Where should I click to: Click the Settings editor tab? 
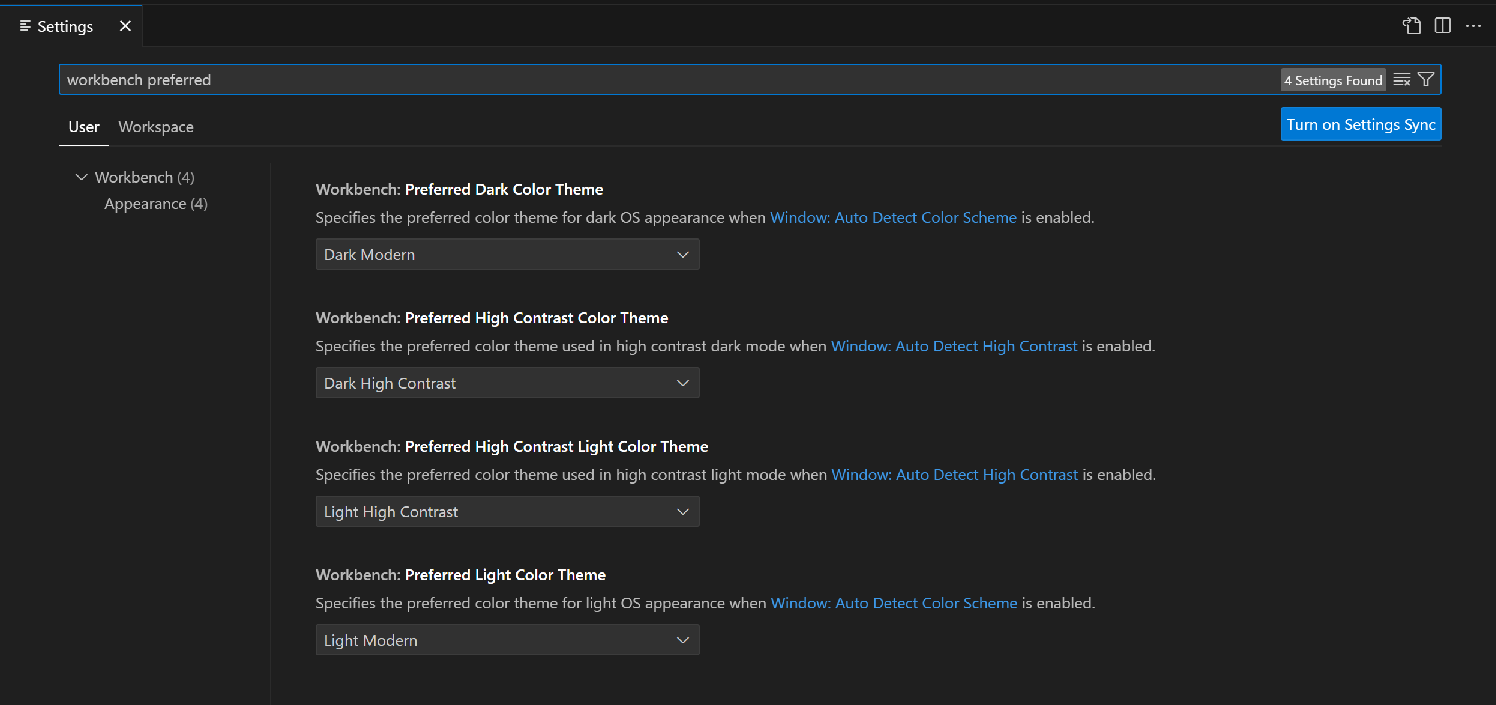pyautogui.click(x=63, y=26)
